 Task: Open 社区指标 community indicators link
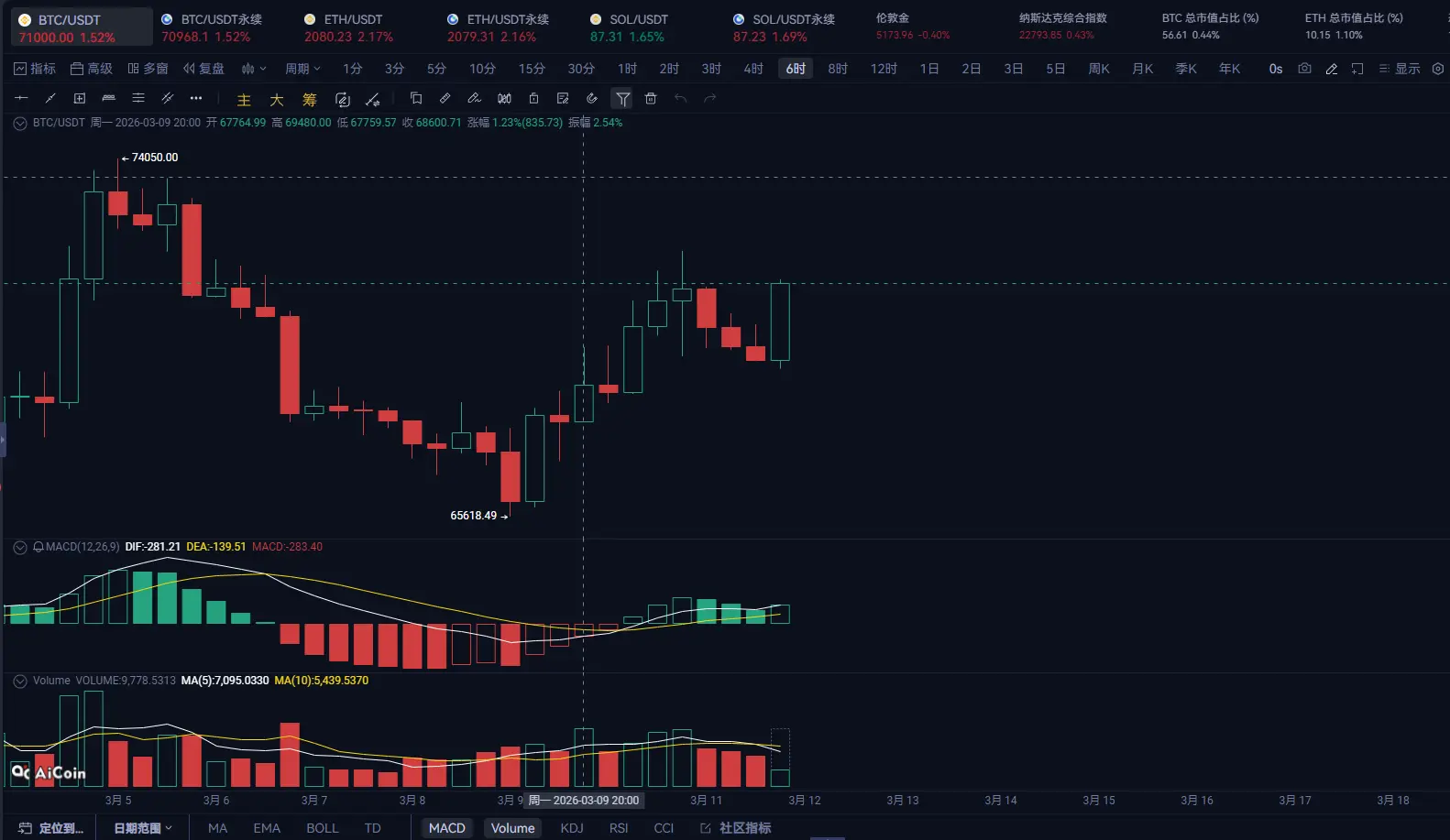(x=736, y=828)
